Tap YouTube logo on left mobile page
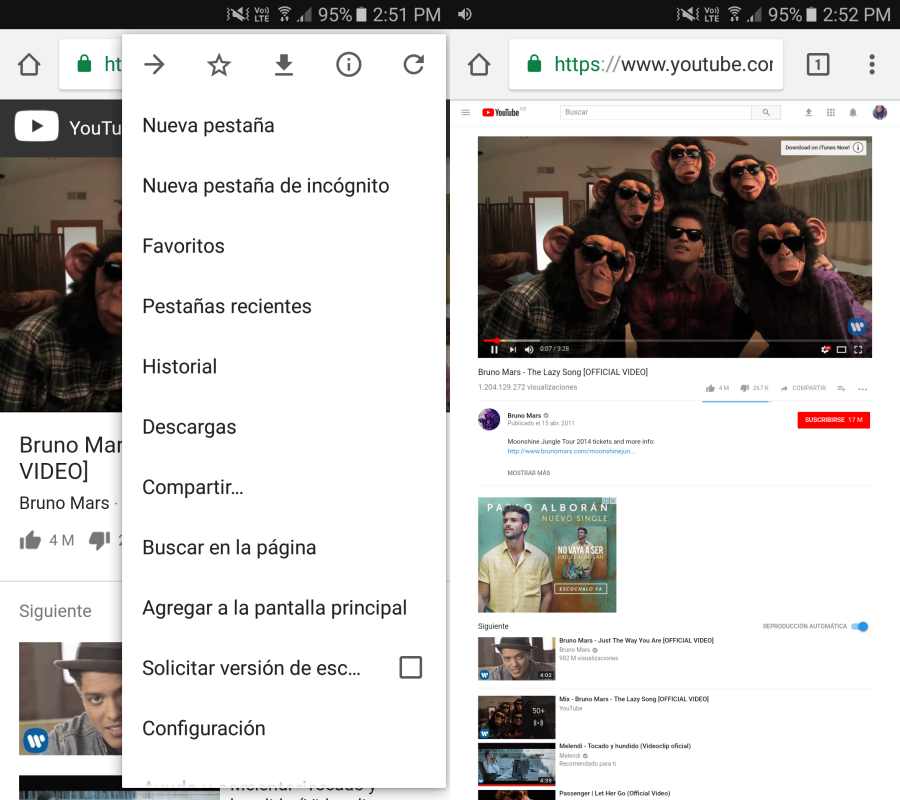Viewport: 900px width, 800px height. [36, 126]
